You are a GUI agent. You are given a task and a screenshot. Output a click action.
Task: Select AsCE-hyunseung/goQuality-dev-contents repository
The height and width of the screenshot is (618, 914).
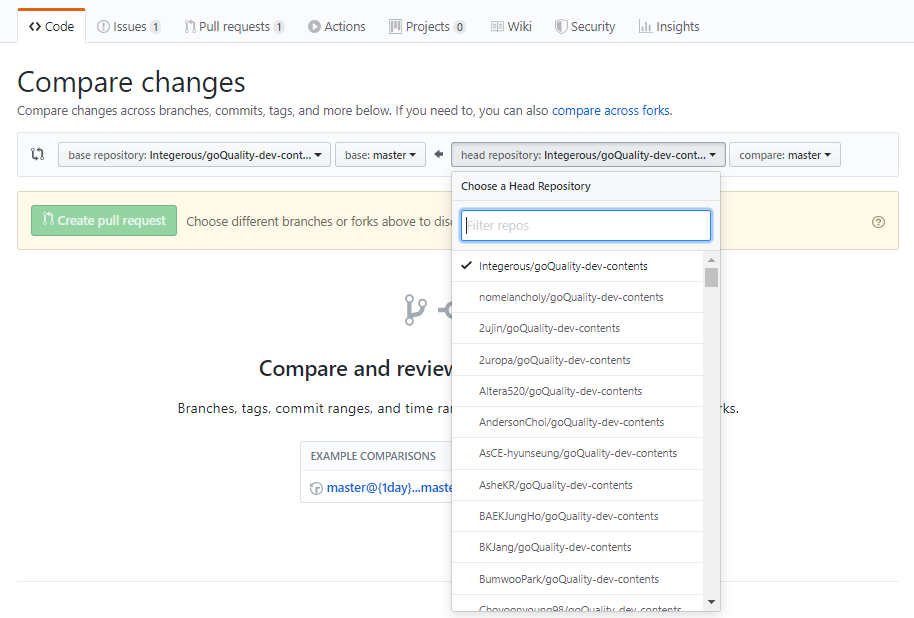[x=578, y=454]
